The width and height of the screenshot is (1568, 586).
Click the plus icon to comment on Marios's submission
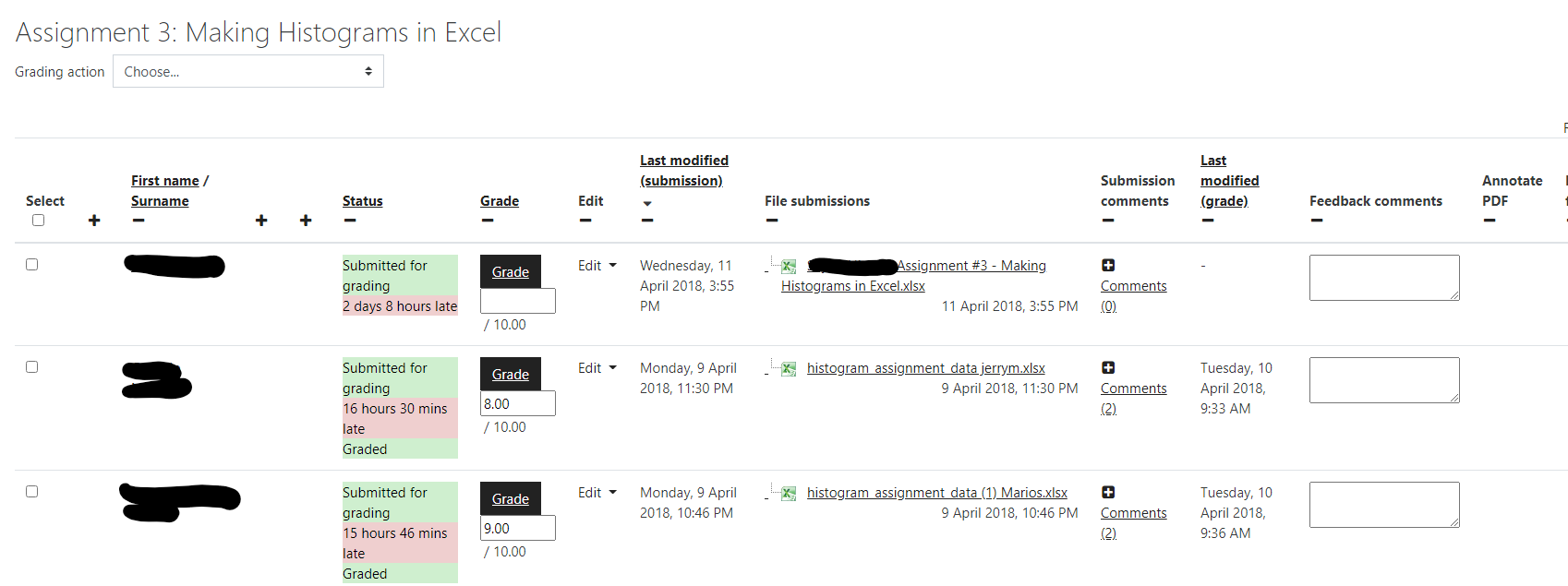(1108, 492)
